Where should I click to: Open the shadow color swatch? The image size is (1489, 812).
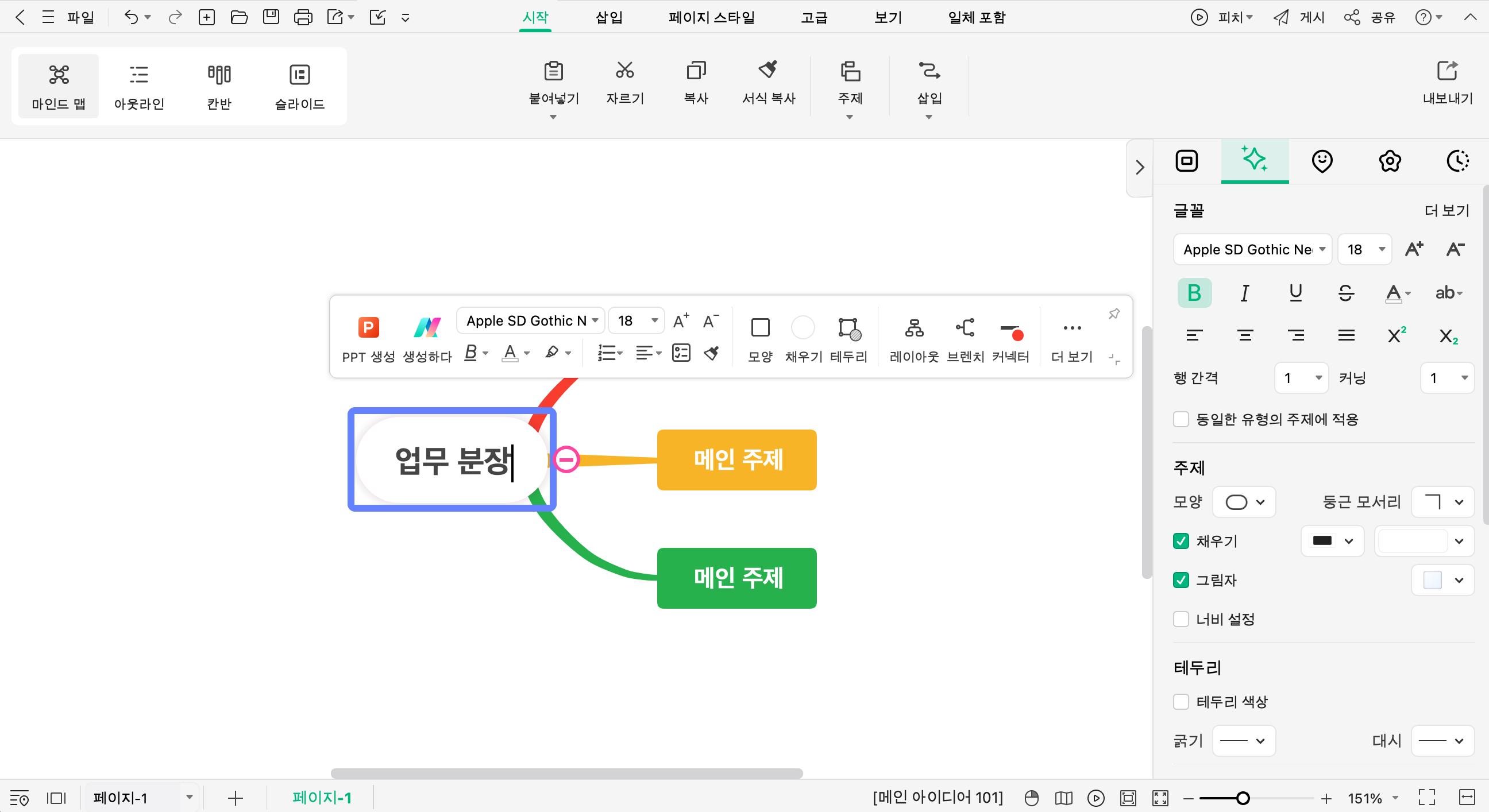1443,579
